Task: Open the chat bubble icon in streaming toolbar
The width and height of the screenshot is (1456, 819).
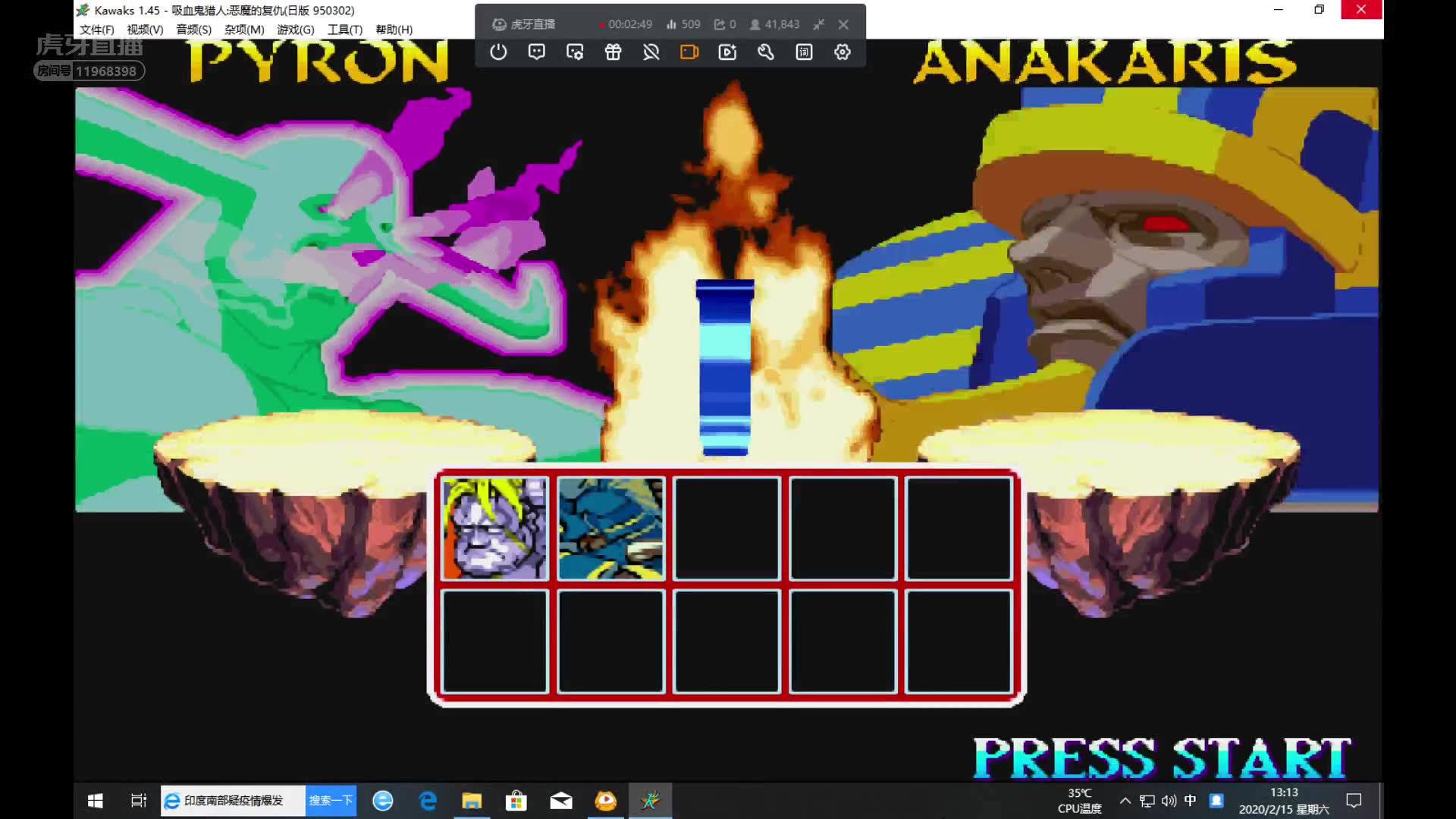Action: click(x=536, y=52)
